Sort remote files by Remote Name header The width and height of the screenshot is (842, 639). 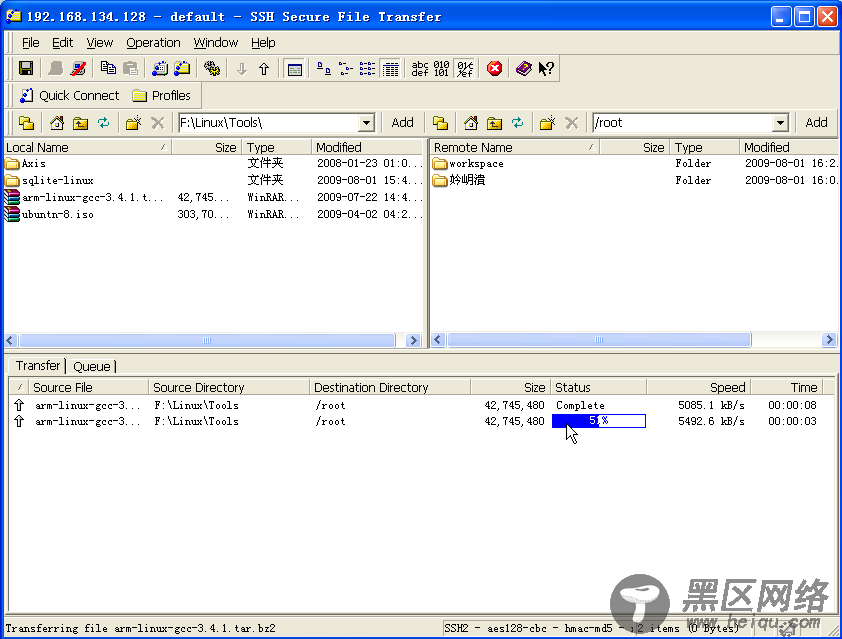515,147
